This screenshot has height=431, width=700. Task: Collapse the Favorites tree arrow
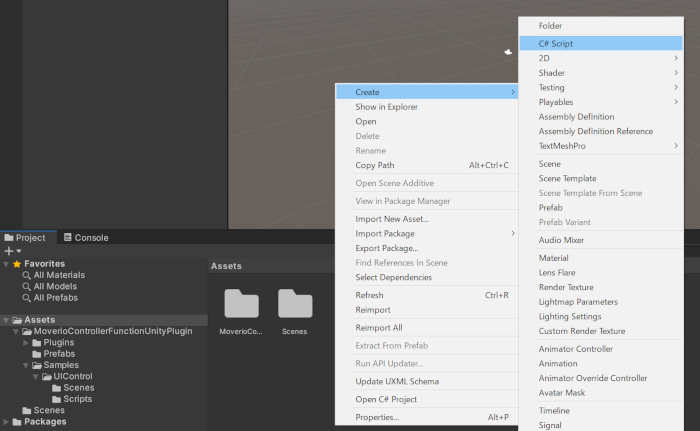click(x=6, y=264)
